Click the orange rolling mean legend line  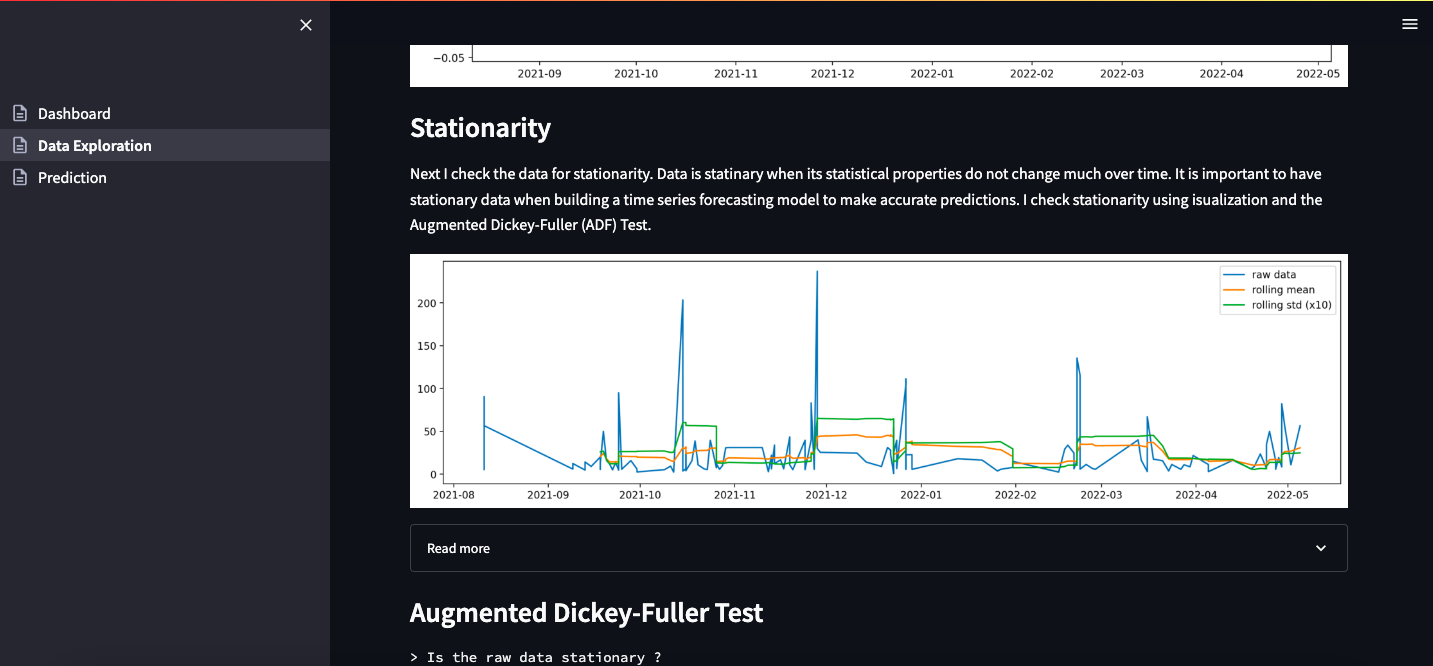coord(1234,289)
